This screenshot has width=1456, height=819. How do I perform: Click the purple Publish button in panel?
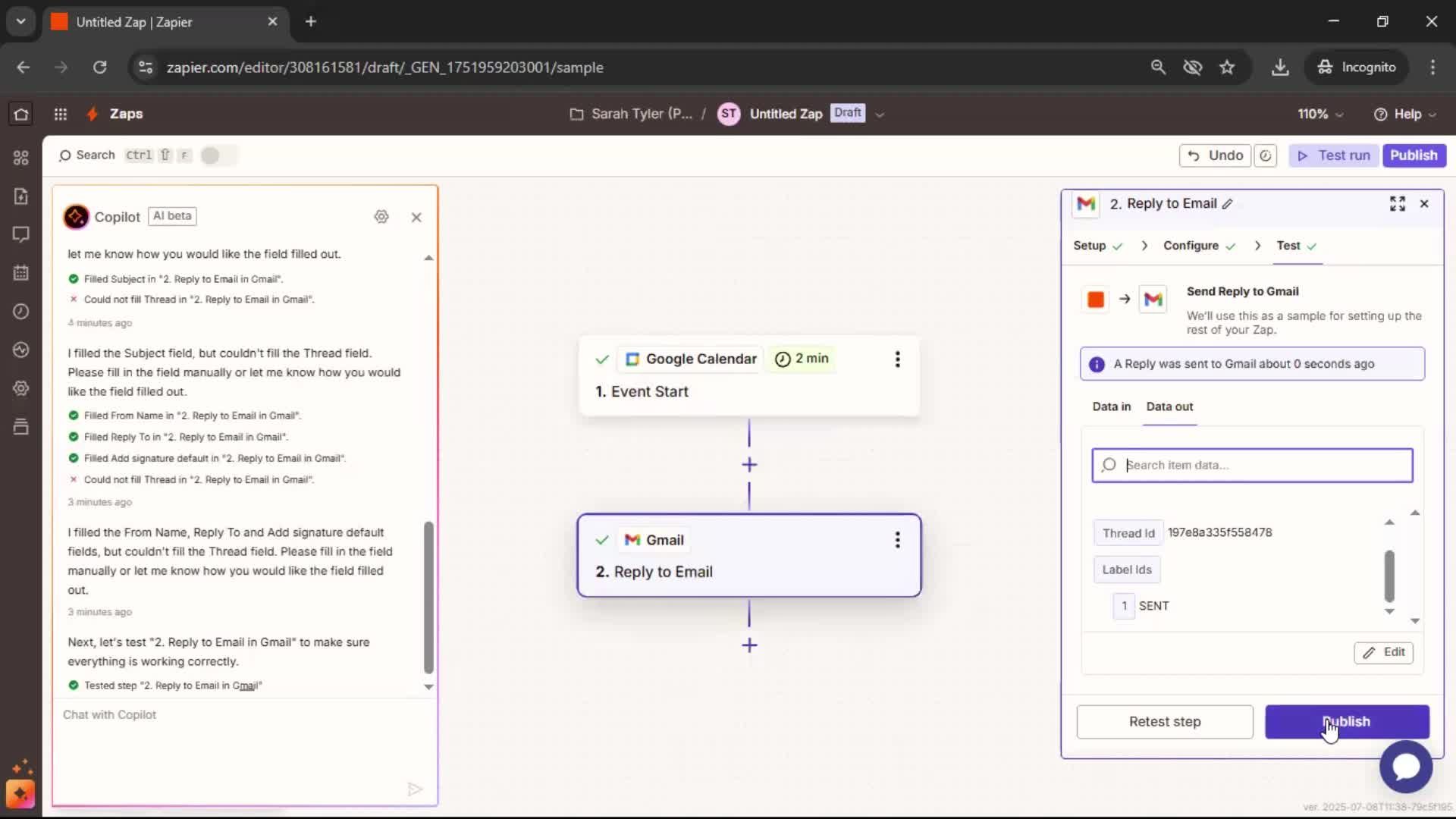tap(1347, 722)
